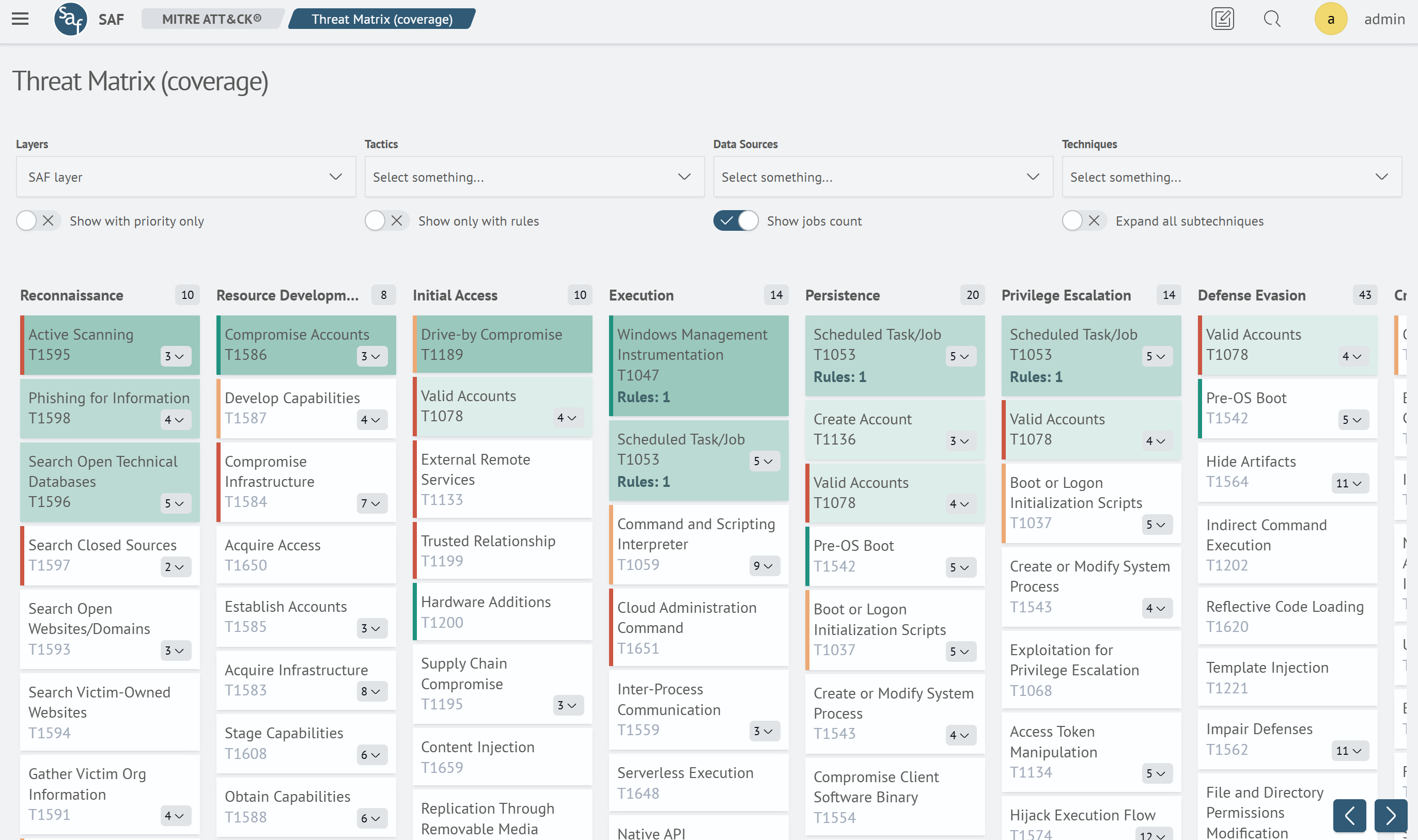Disable Show jobs count toggle
This screenshot has height=840, width=1418.
(x=735, y=221)
